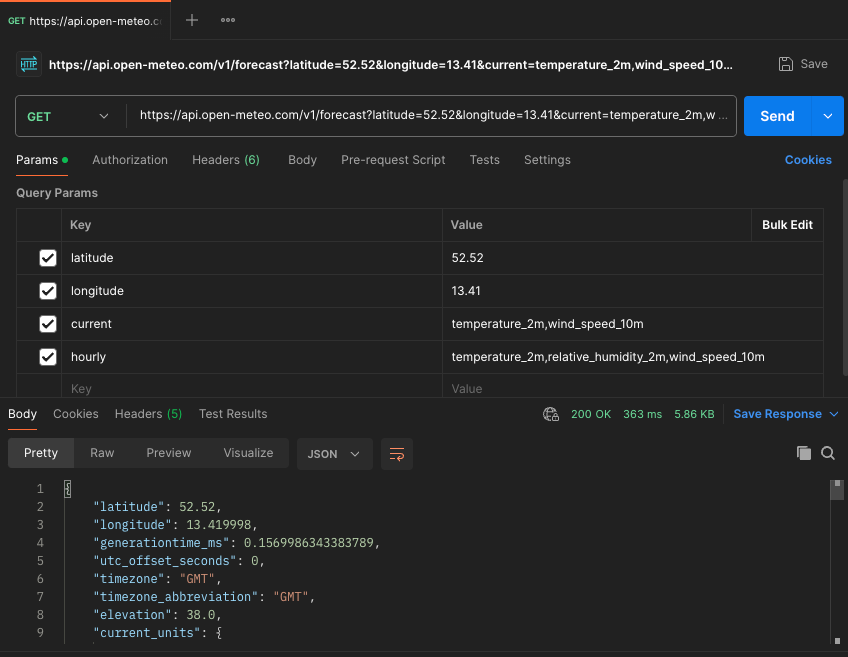Uncheck the hourly parameter checkbox
This screenshot has width=848, height=657.
pos(48,357)
